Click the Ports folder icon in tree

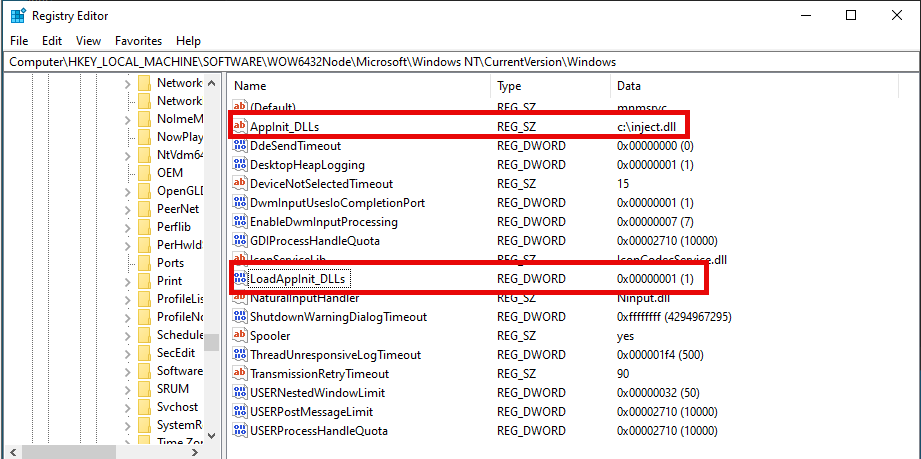click(144, 263)
